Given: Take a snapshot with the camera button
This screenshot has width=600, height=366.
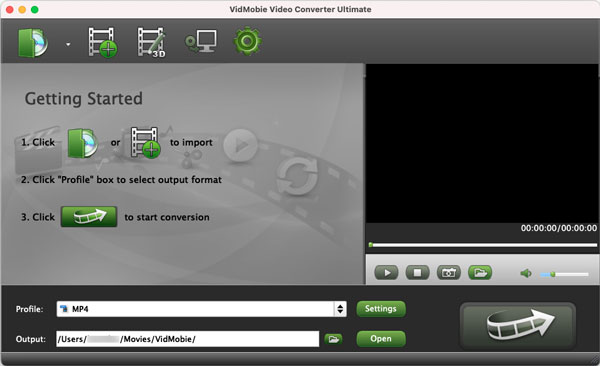Looking at the screenshot, I should pos(448,273).
